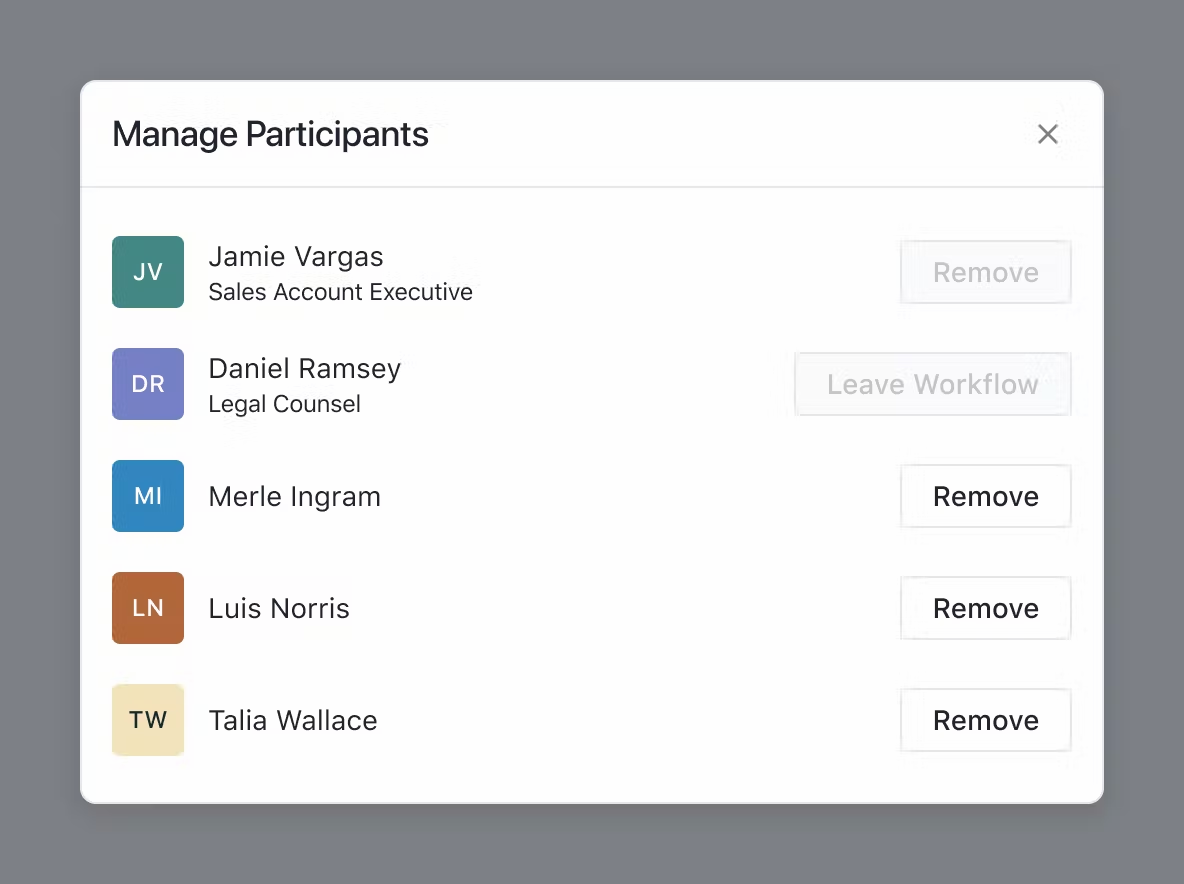Click the Sales Account Executive role text
The height and width of the screenshot is (884, 1184).
pyautogui.click(x=341, y=292)
